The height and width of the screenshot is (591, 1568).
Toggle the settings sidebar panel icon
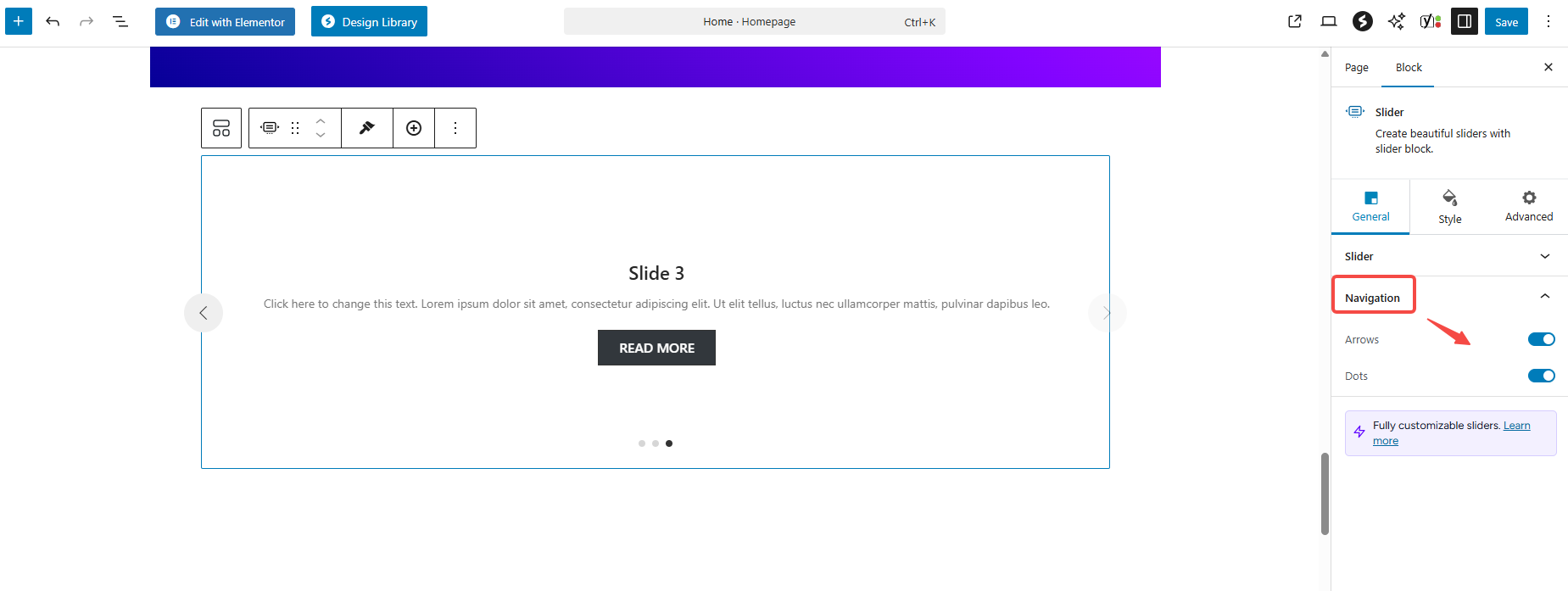pos(1465,21)
